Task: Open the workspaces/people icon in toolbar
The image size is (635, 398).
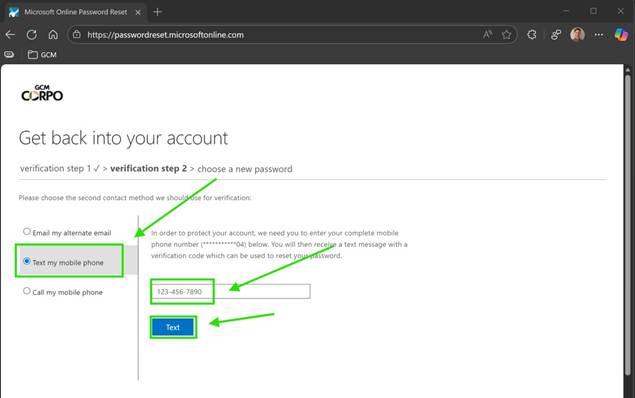Action: [556, 35]
